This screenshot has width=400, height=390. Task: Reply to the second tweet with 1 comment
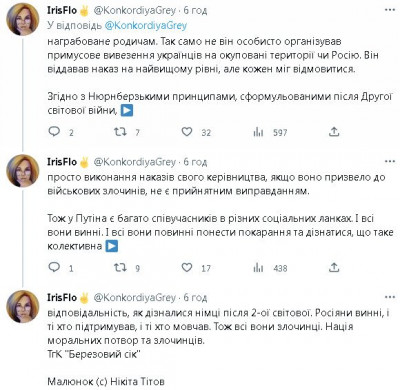[x=54, y=267]
